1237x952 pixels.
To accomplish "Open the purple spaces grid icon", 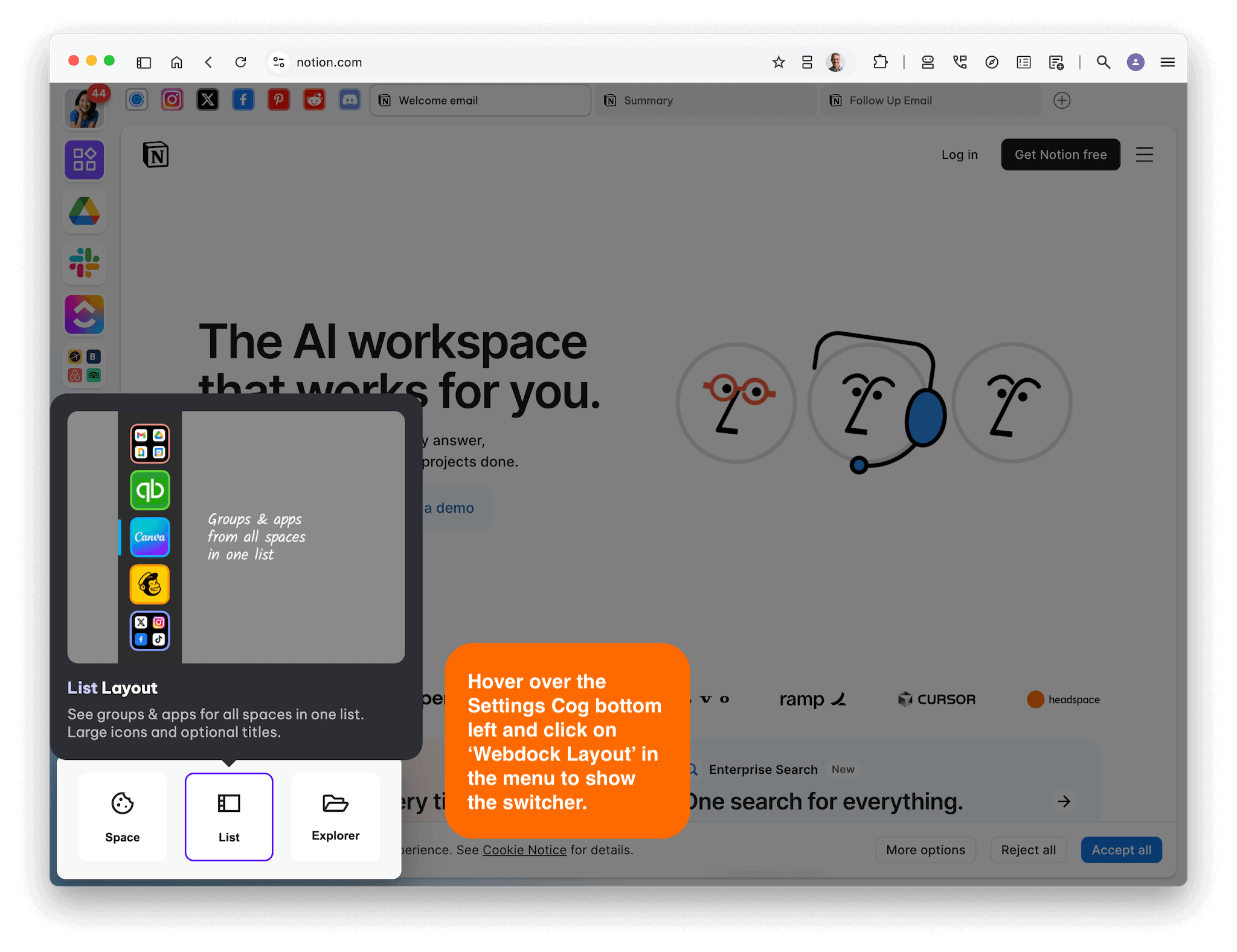I will (x=85, y=160).
